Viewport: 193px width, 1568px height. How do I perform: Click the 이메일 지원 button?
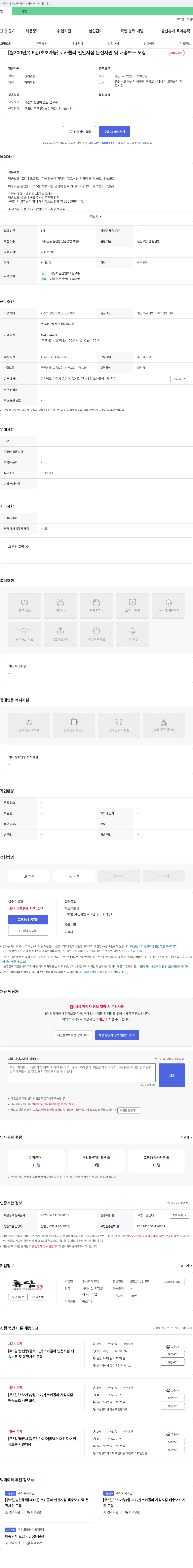(x=28, y=931)
